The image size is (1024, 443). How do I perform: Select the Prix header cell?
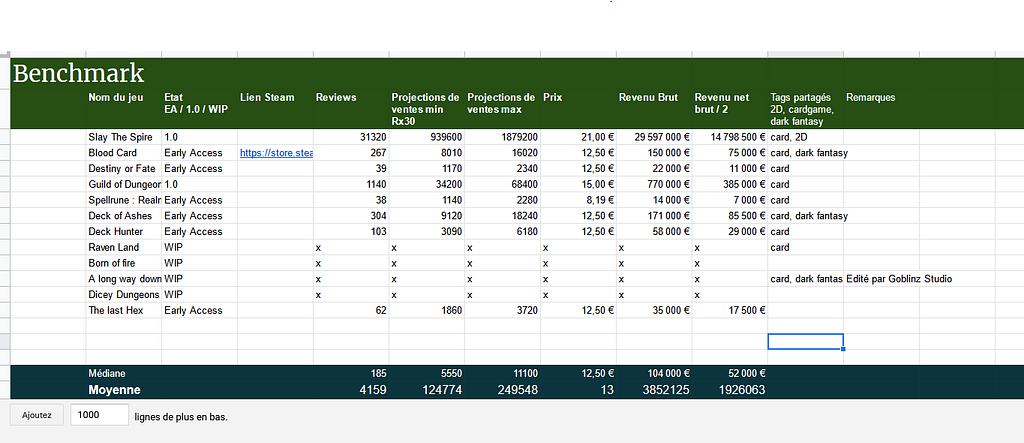(x=578, y=108)
